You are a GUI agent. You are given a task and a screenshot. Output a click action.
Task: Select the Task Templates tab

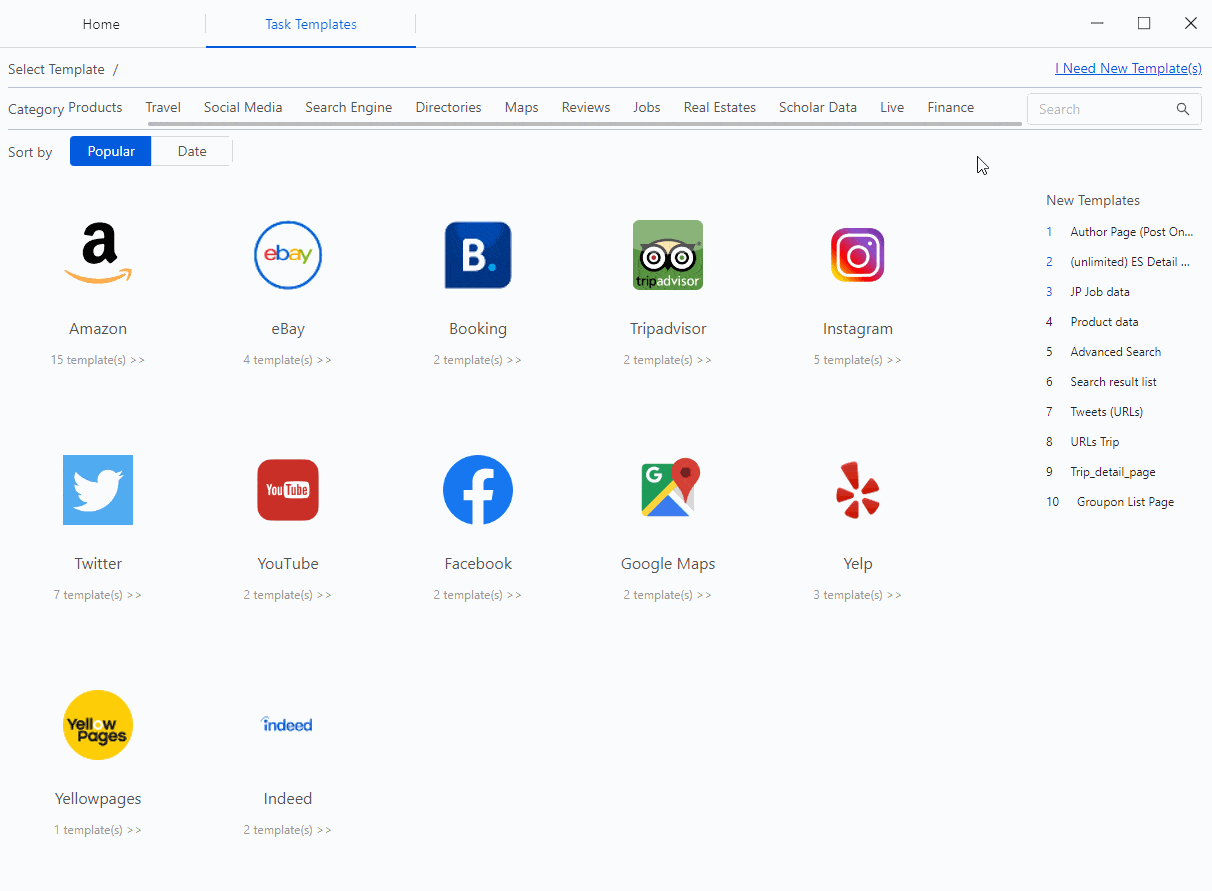pyautogui.click(x=311, y=24)
